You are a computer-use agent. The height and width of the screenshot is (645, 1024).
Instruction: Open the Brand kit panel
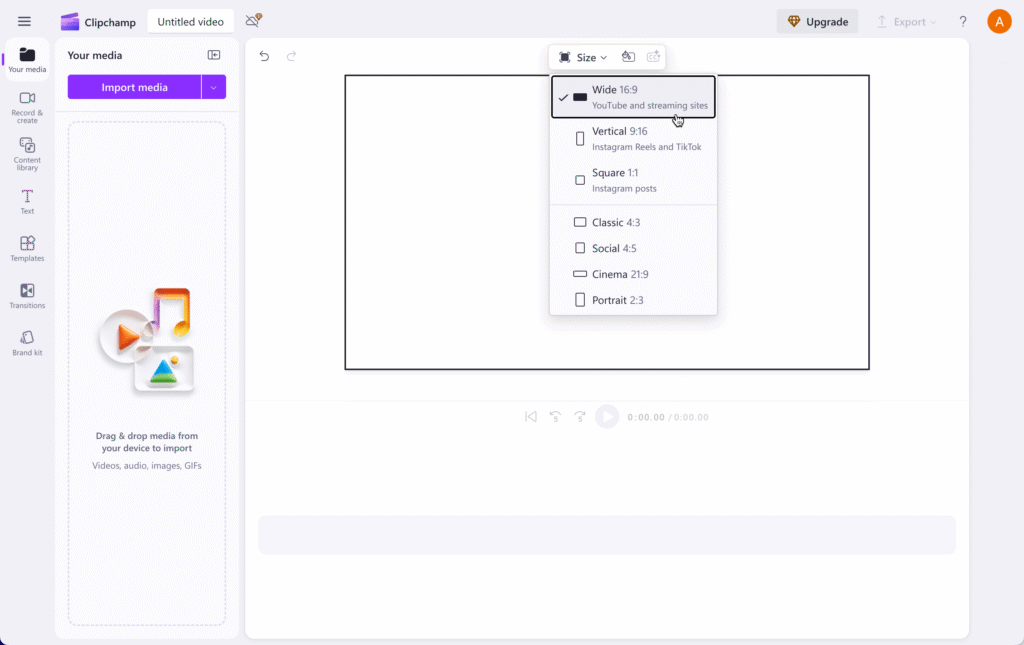(27, 342)
